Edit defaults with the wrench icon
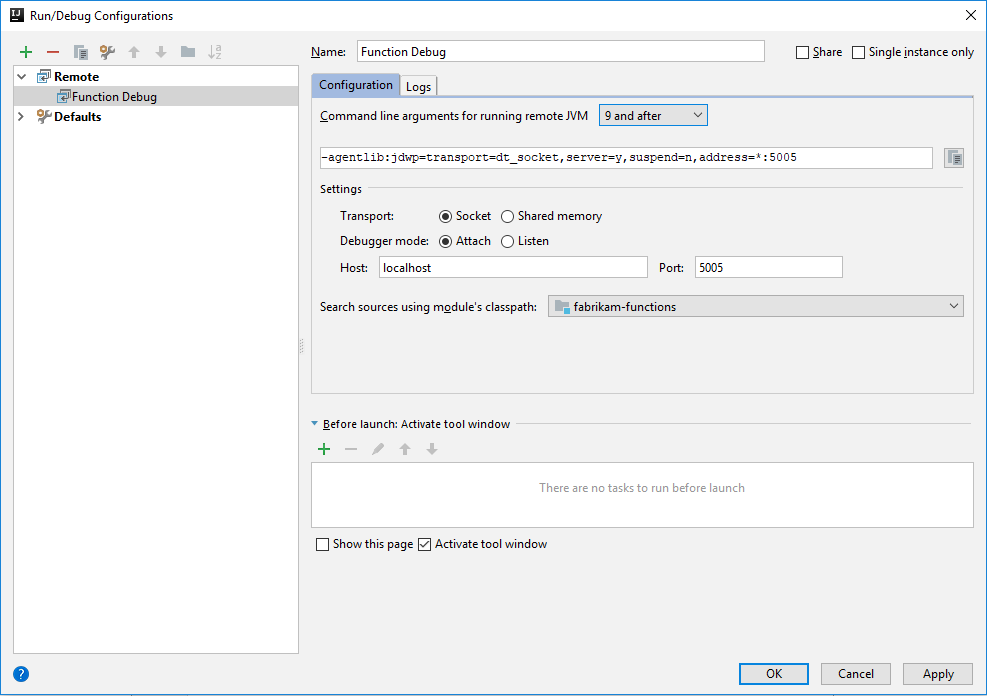 tap(107, 52)
